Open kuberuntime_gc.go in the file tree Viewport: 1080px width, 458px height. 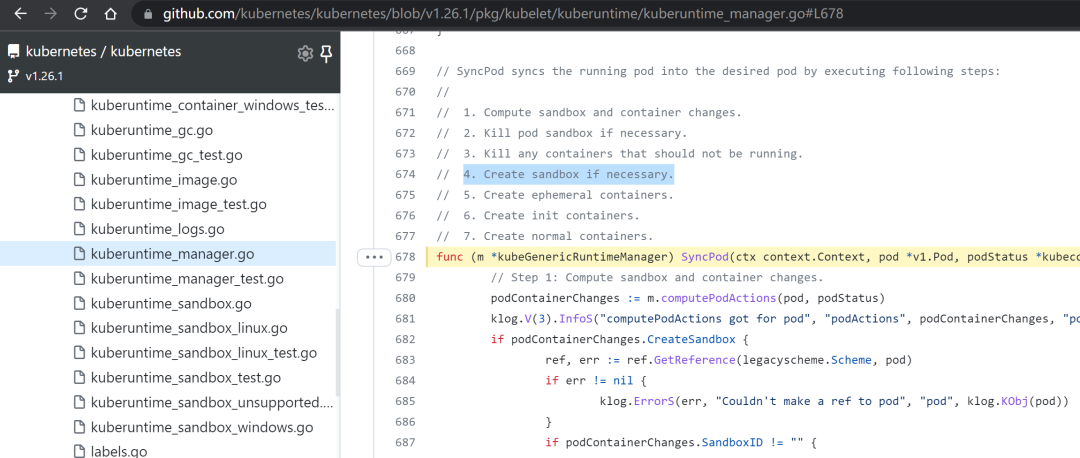tap(143, 130)
